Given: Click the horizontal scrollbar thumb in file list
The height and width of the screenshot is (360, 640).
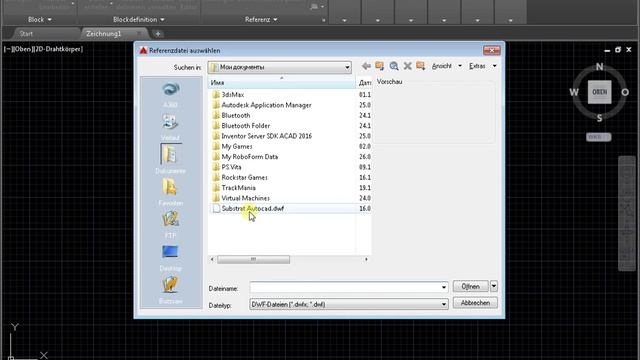Looking at the screenshot, I should (x=253, y=259).
